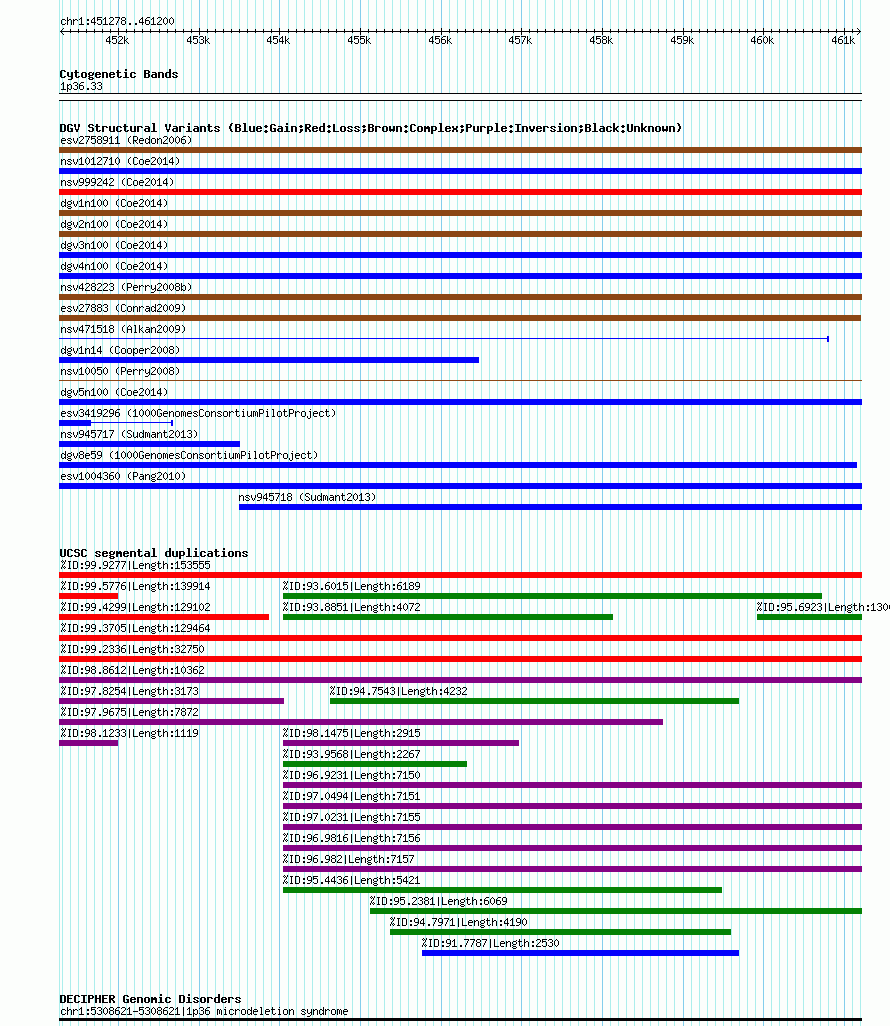
Task: Select the esv1004360 (Pang2010) label
Action: coord(123,476)
